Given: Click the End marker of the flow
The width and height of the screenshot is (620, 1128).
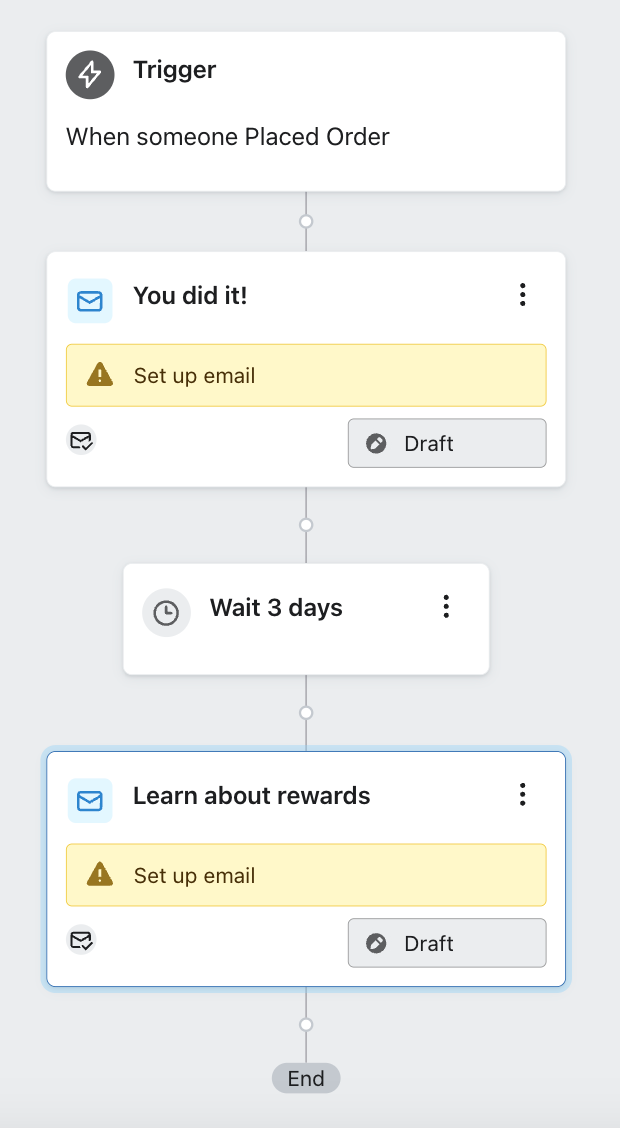Looking at the screenshot, I should (306, 1078).
